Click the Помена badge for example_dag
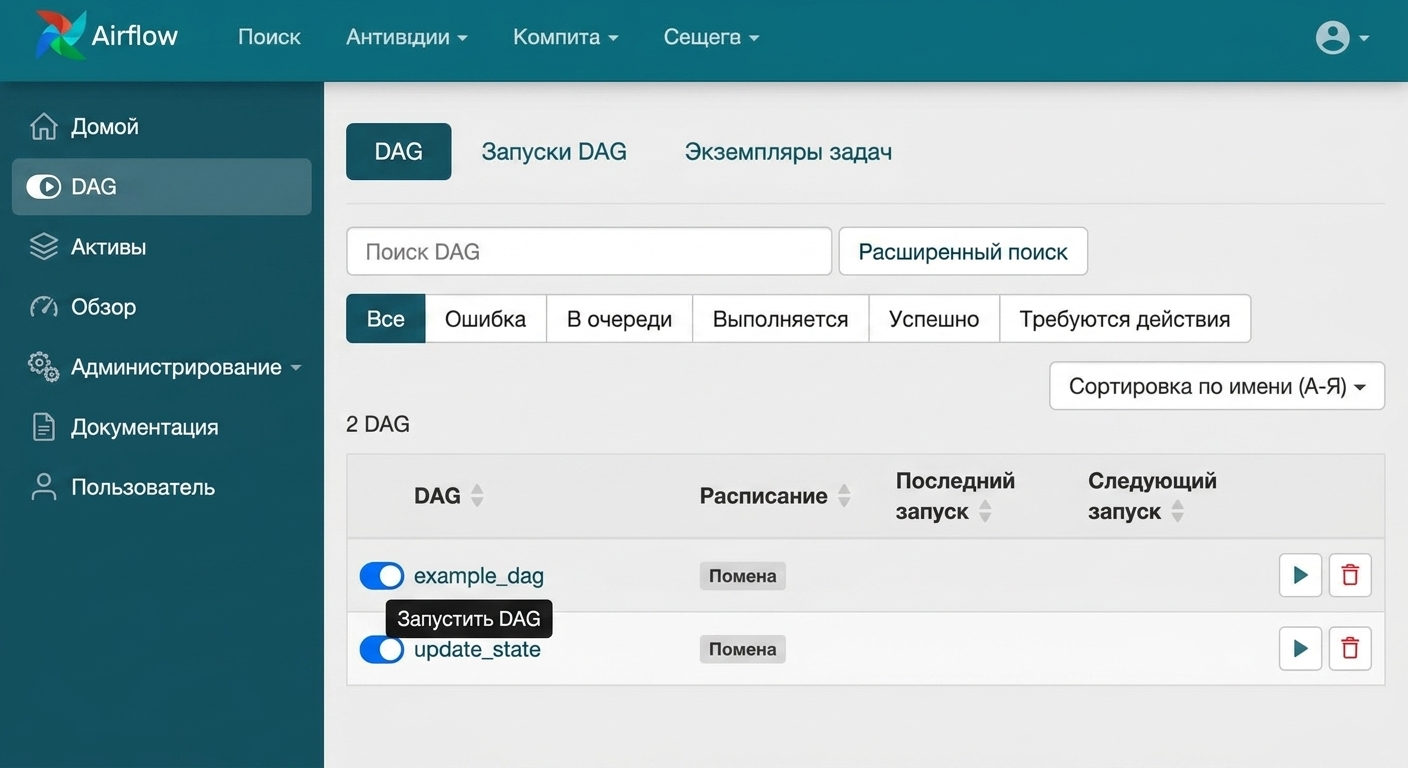1408x768 pixels. pyautogui.click(x=742, y=576)
